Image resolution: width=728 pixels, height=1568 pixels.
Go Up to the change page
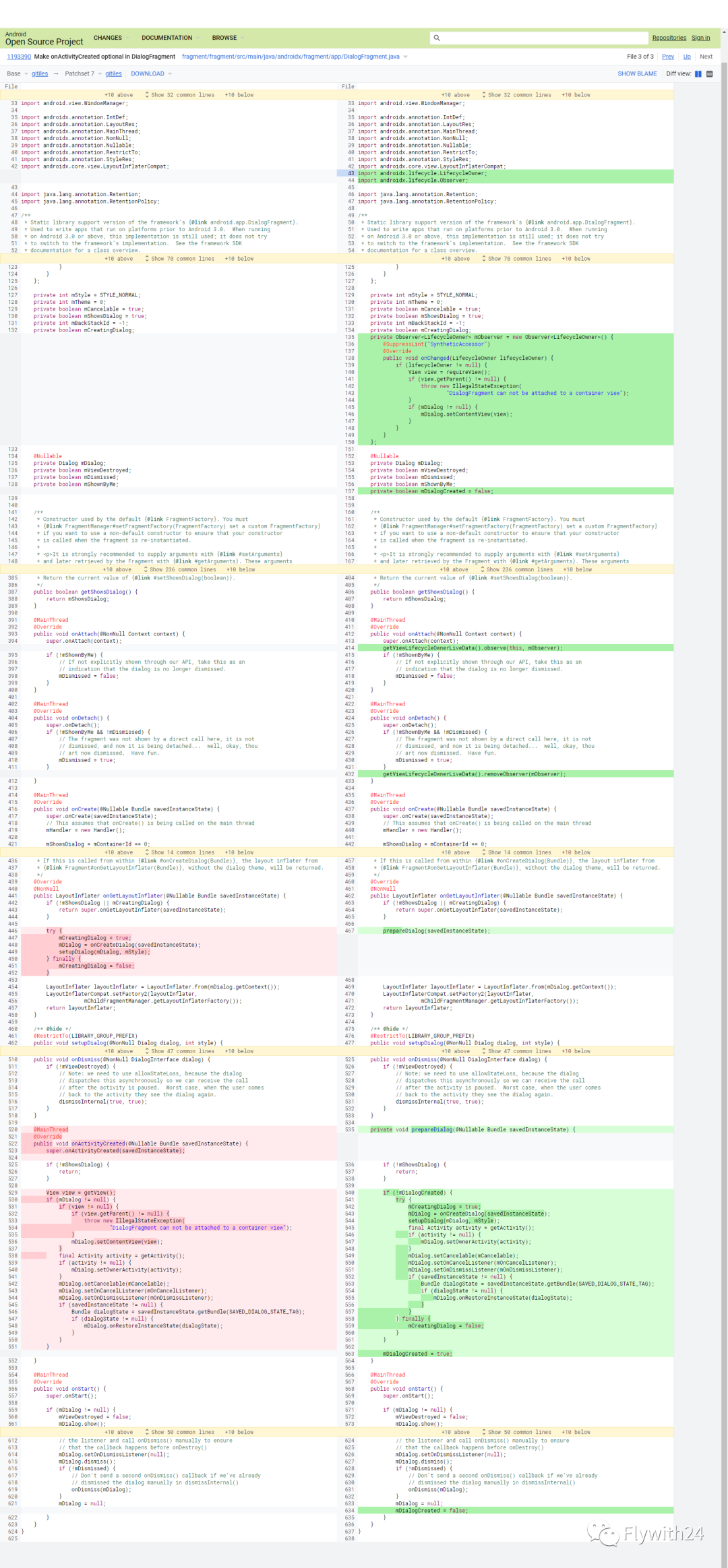pos(687,57)
